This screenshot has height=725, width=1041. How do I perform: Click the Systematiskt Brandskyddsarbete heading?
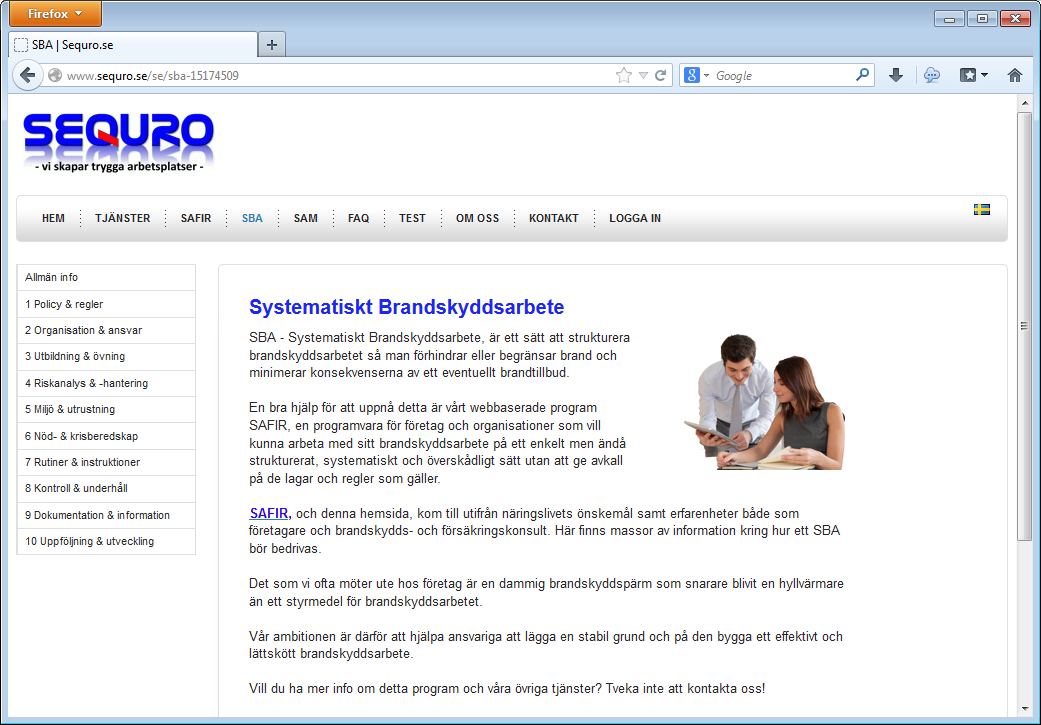point(406,307)
